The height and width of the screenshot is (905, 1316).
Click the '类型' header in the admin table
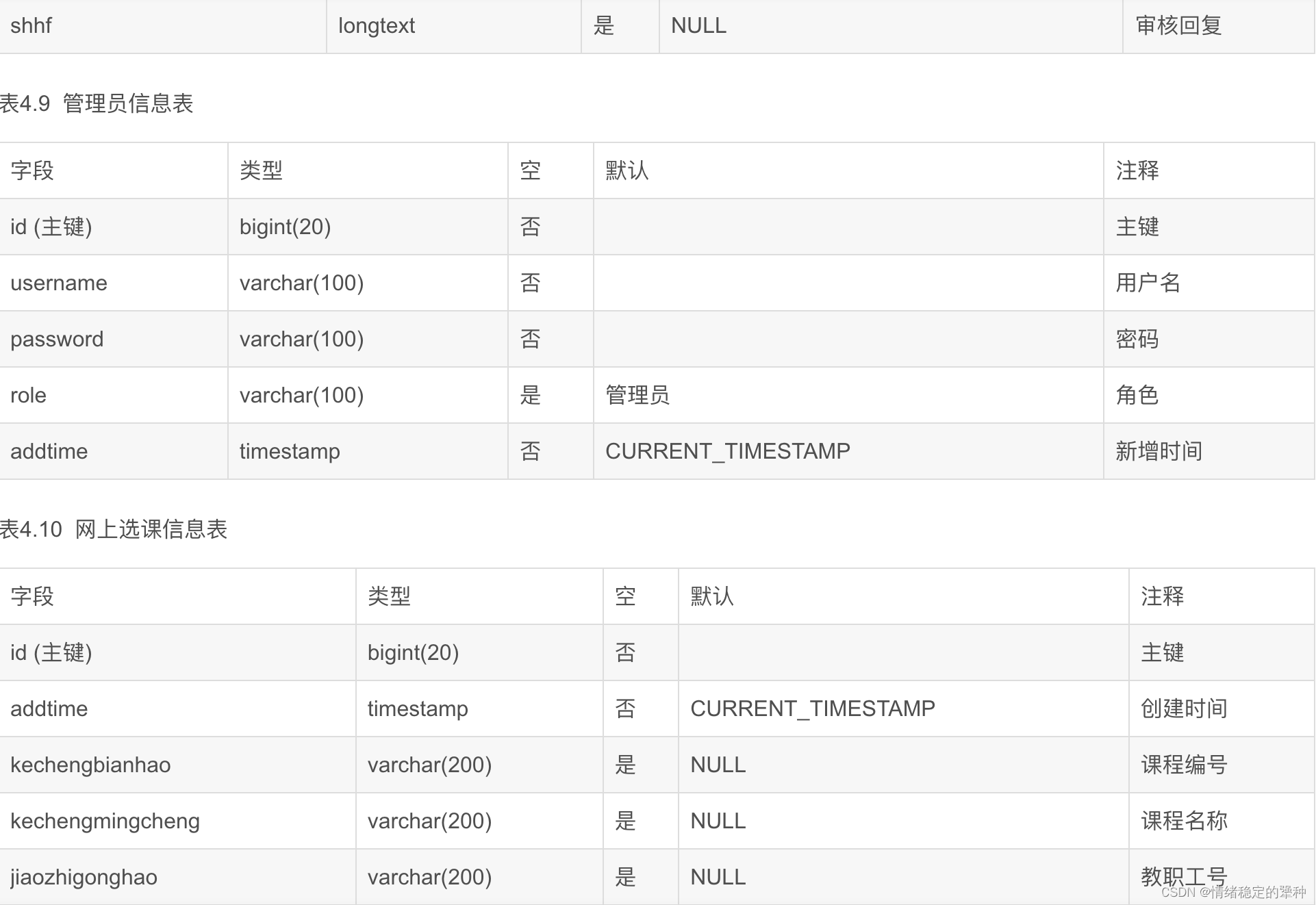(x=261, y=170)
